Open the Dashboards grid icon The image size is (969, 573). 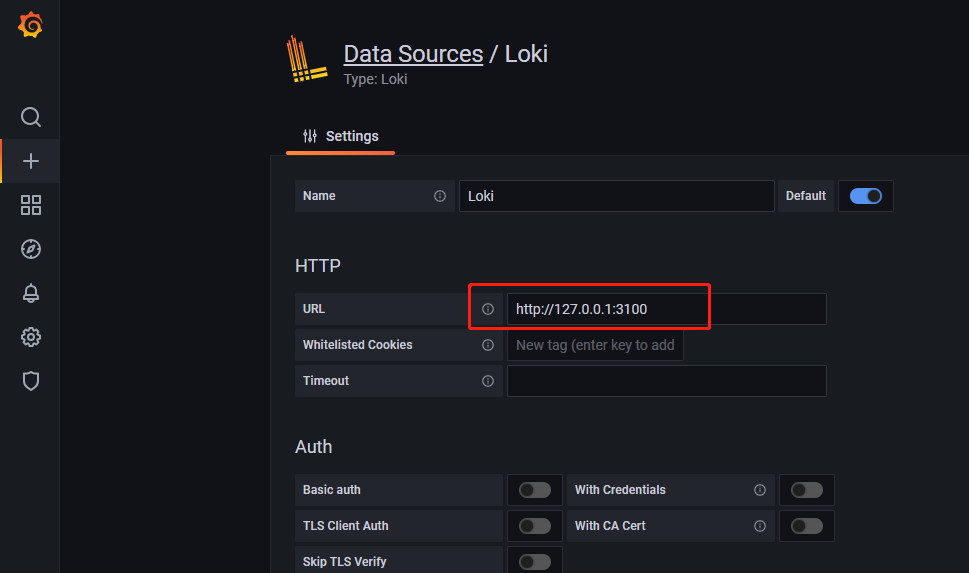click(30, 205)
